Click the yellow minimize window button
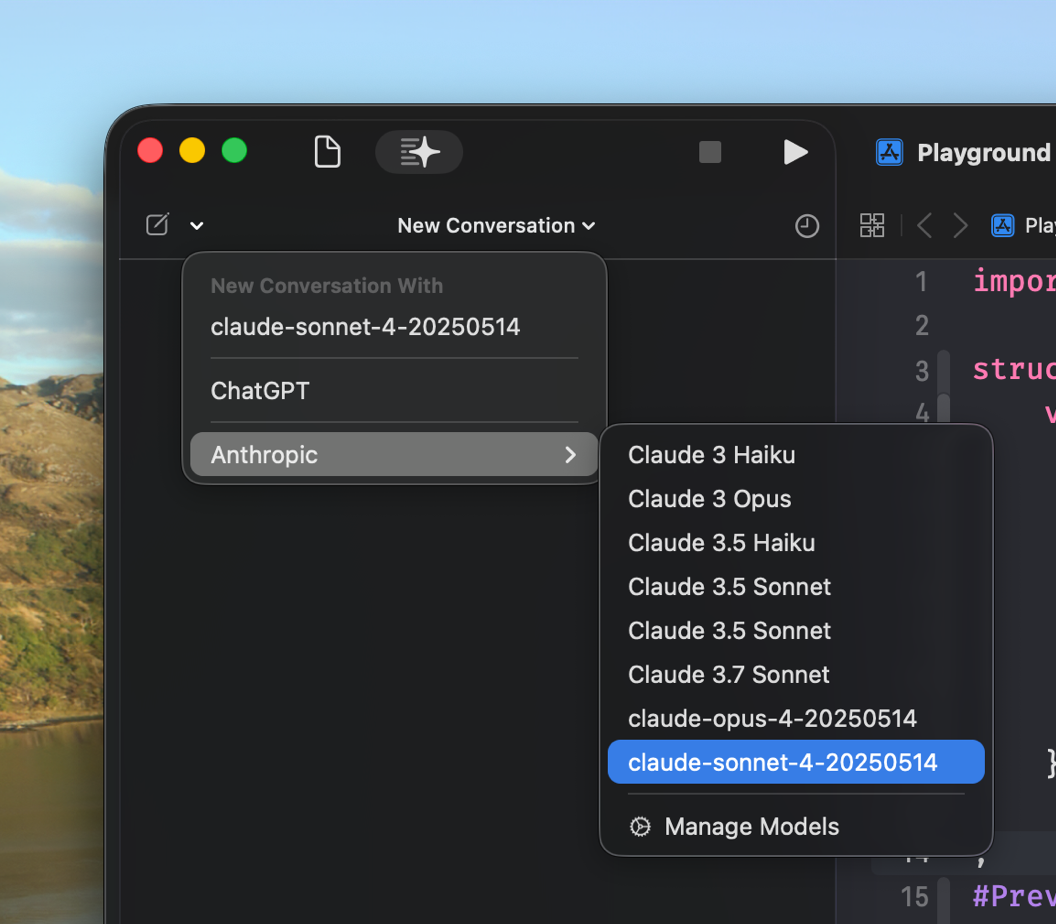 (192, 150)
